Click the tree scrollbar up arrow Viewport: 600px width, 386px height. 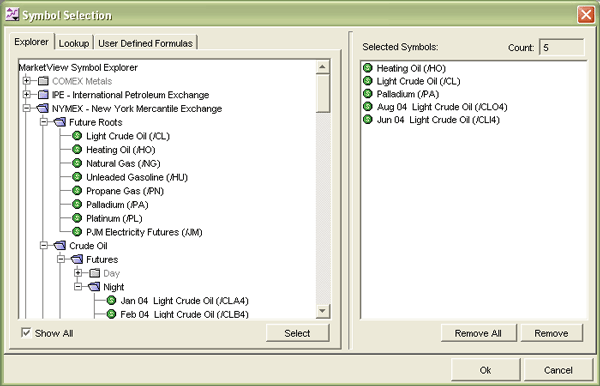pos(323,67)
